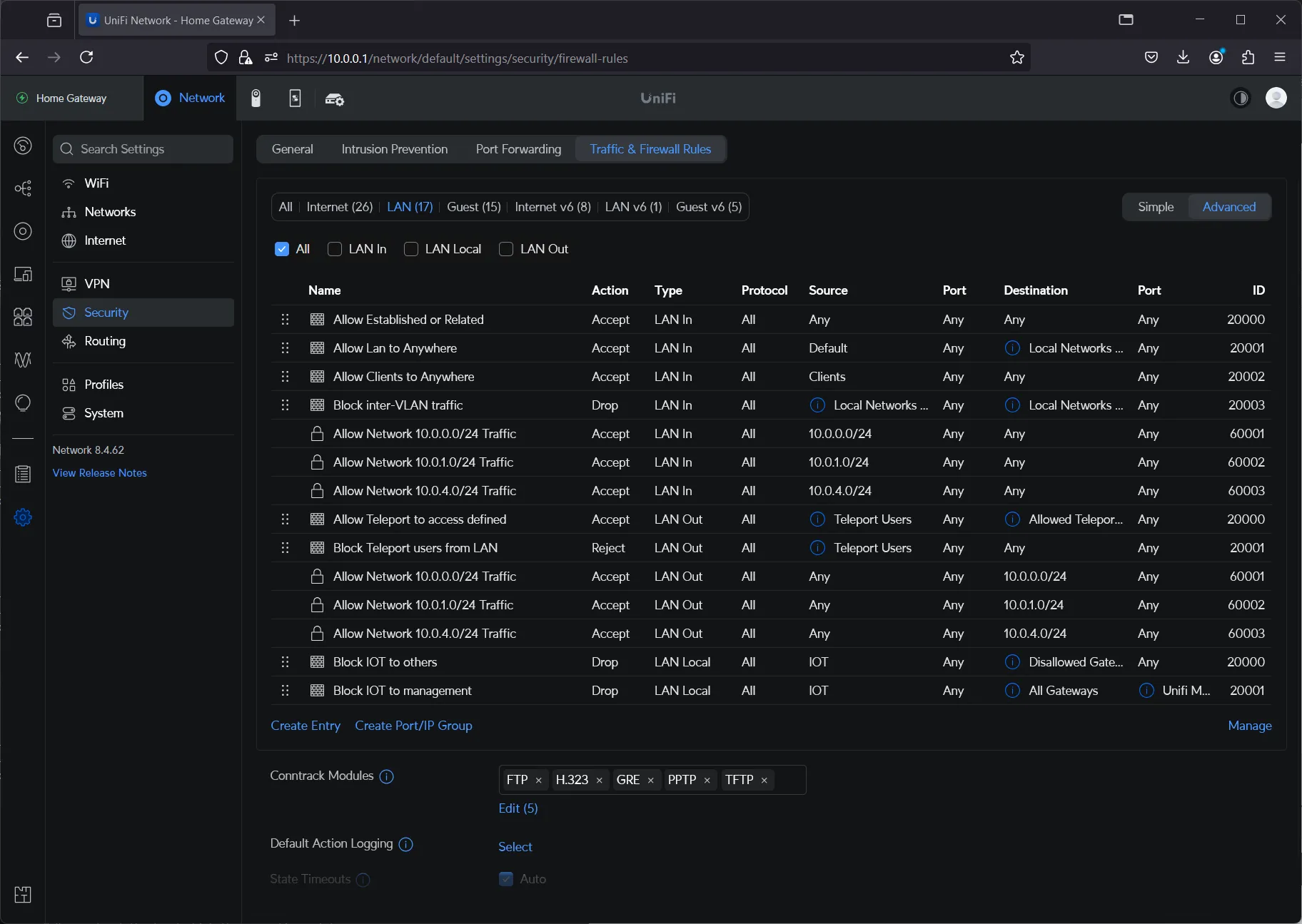Viewport: 1302px width, 924px height.
Task: Remove GRE conntrack module tag
Action: point(650,781)
